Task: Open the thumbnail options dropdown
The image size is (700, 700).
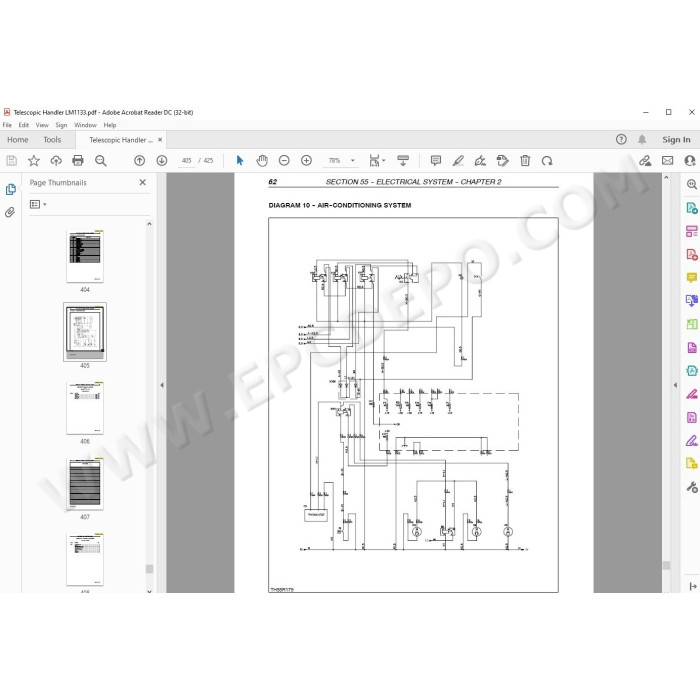Action: (38, 204)
